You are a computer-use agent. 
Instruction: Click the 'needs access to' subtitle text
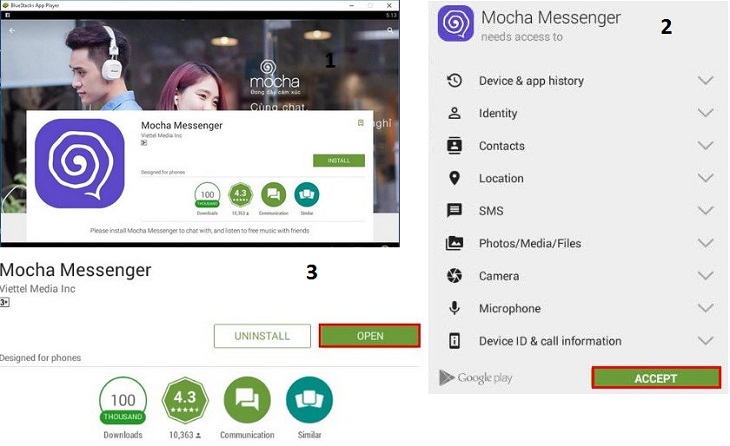(x=522, y=37)
